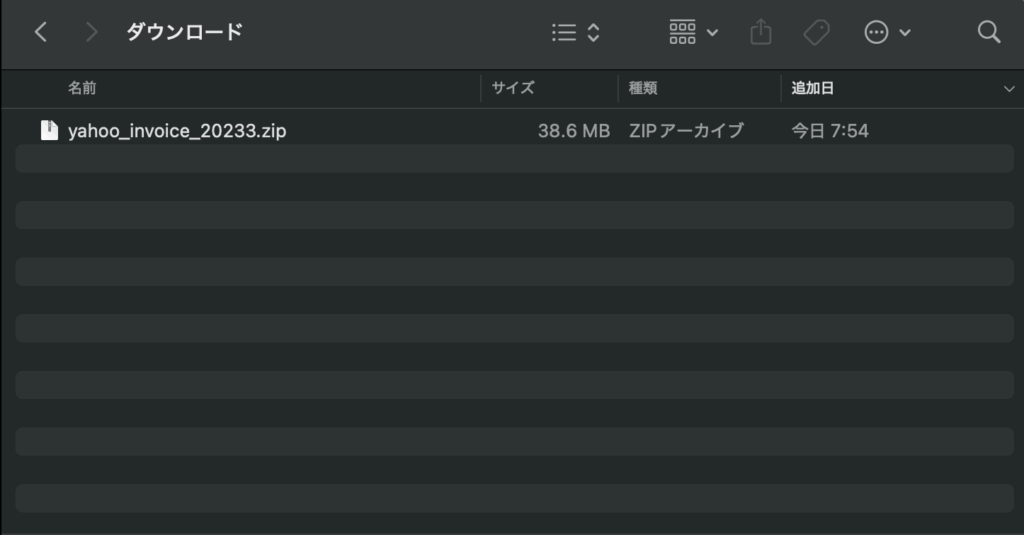
Task: Toggle the sort direction chevron in 追加日
Action: [1008, 89]
